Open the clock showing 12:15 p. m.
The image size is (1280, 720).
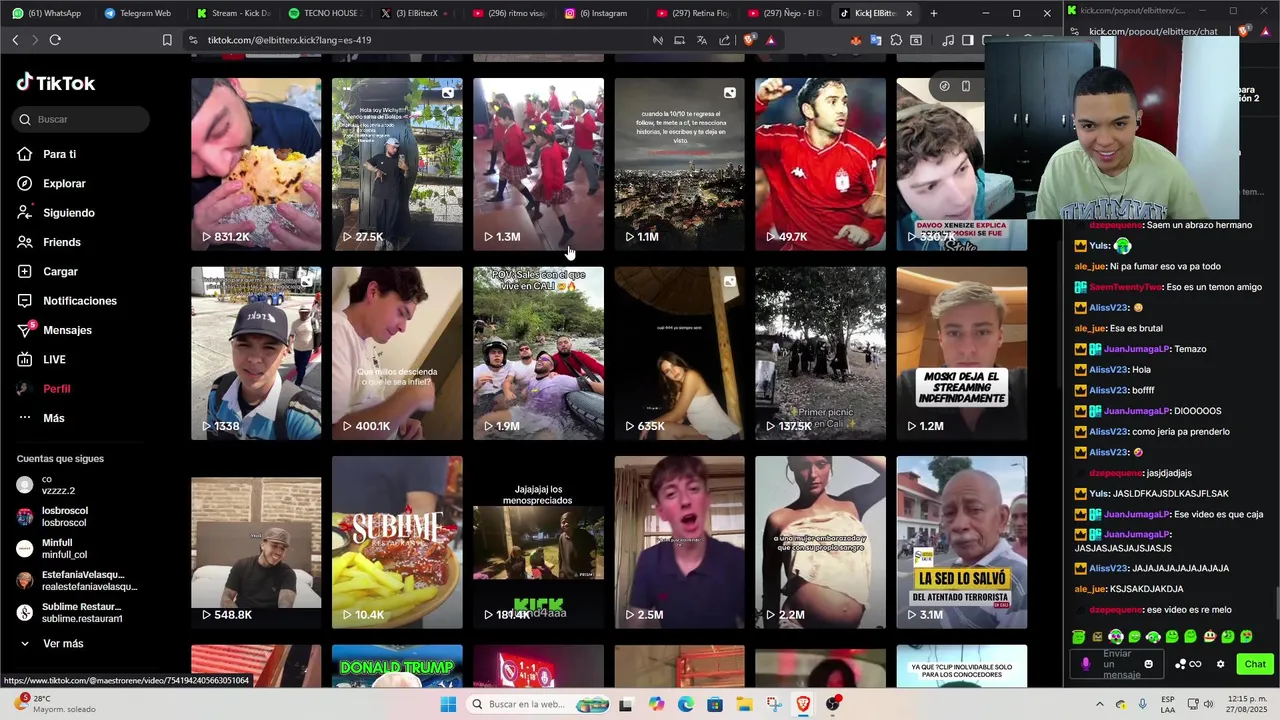tap(1246, 704)
